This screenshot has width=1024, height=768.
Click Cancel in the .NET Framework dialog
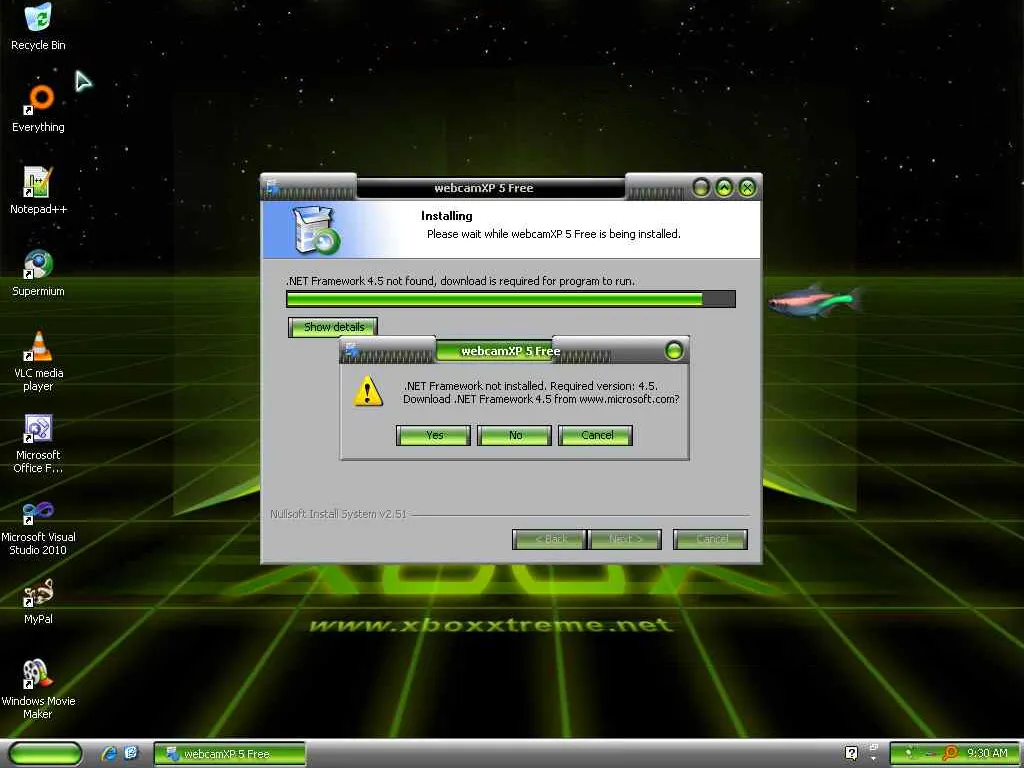click(596, 436)
